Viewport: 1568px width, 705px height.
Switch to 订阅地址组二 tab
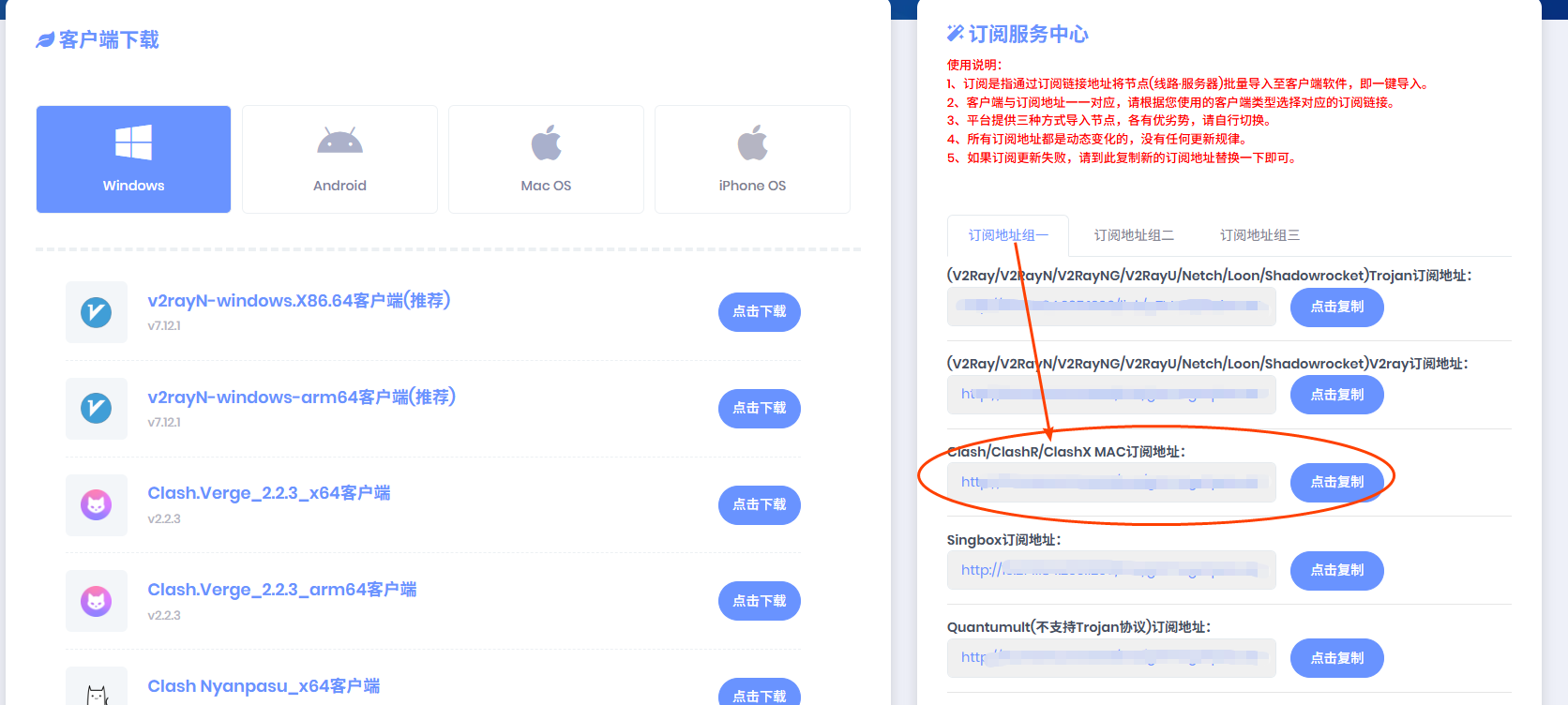point(1134,235)
